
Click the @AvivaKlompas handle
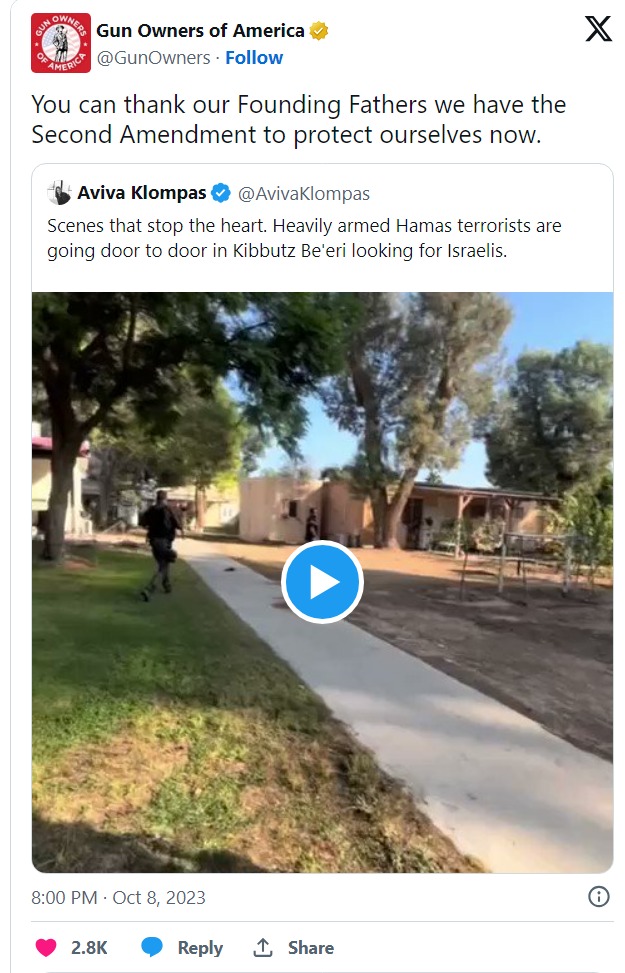(x=304, y=194)
